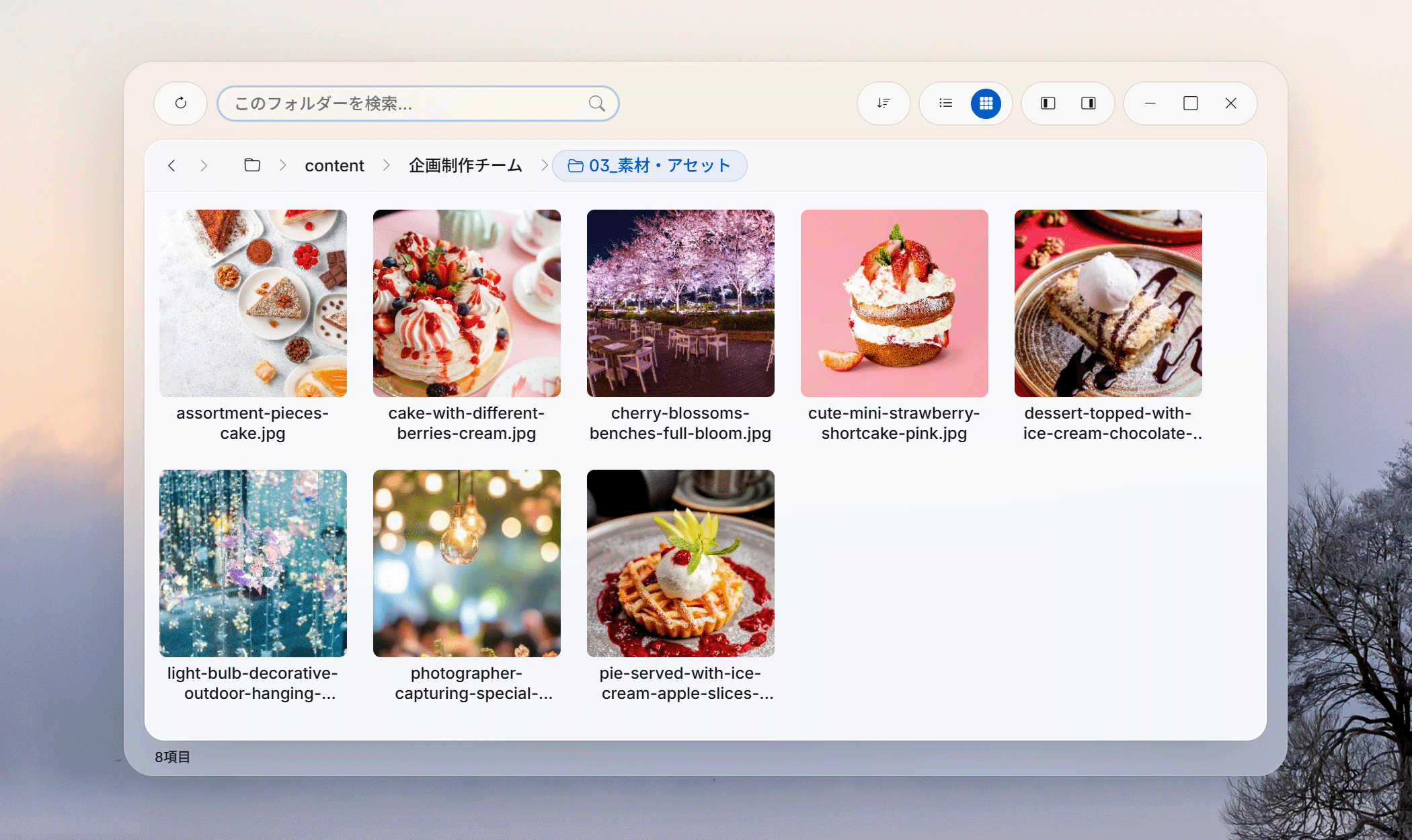The height and width of the screenshot is (840, 1412).
Task: Click cake-with-different-berries-cream.jpg file name
Action: [x=467, y=423]
